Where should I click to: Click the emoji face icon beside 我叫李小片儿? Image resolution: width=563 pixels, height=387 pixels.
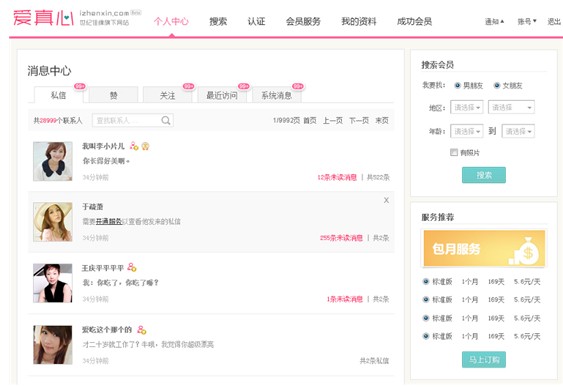145,146
